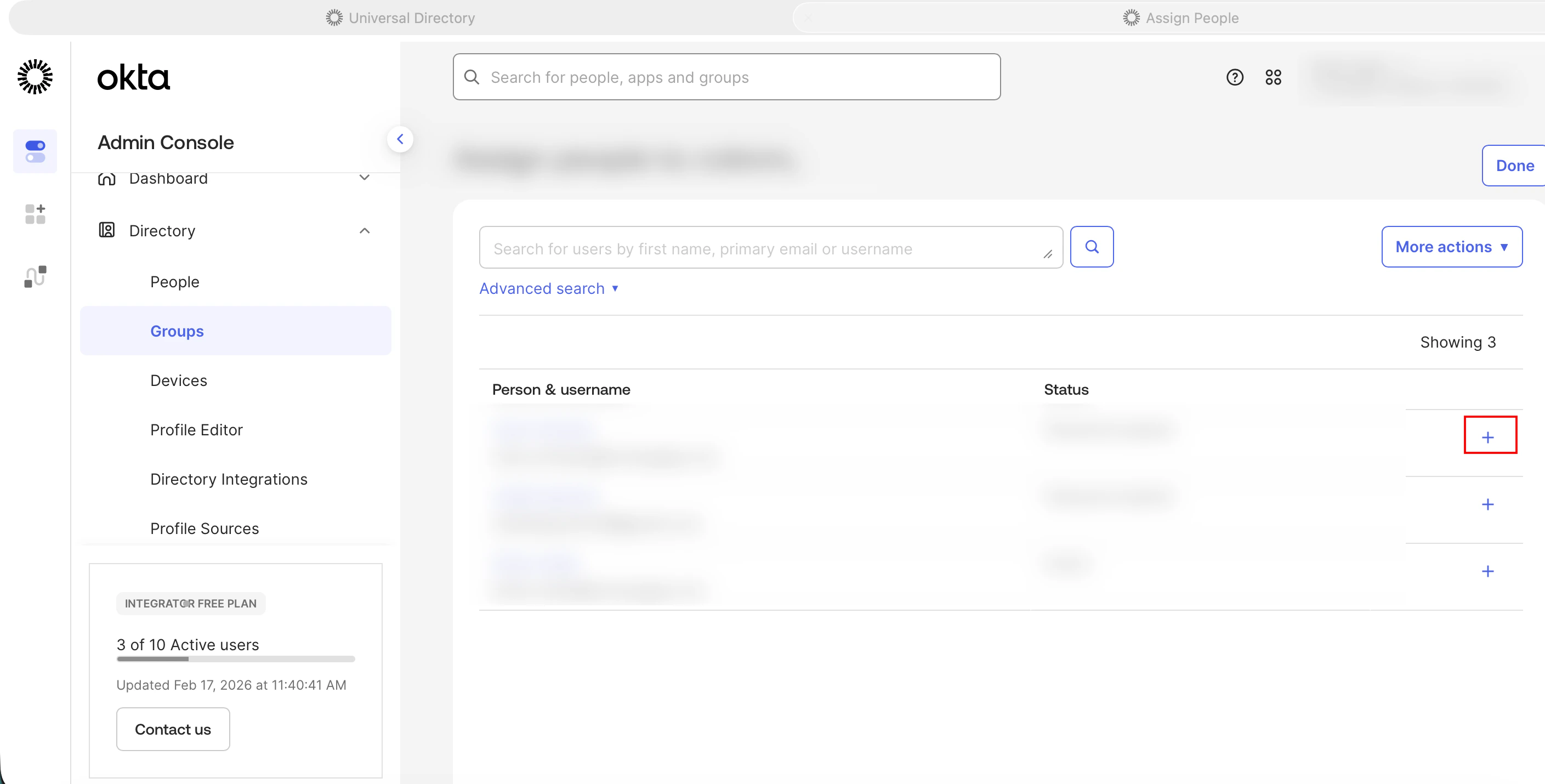The height and width of the screenshot is (784, 1545).
Task: Open the workflows icon in left rail
Action: point(35,276)
